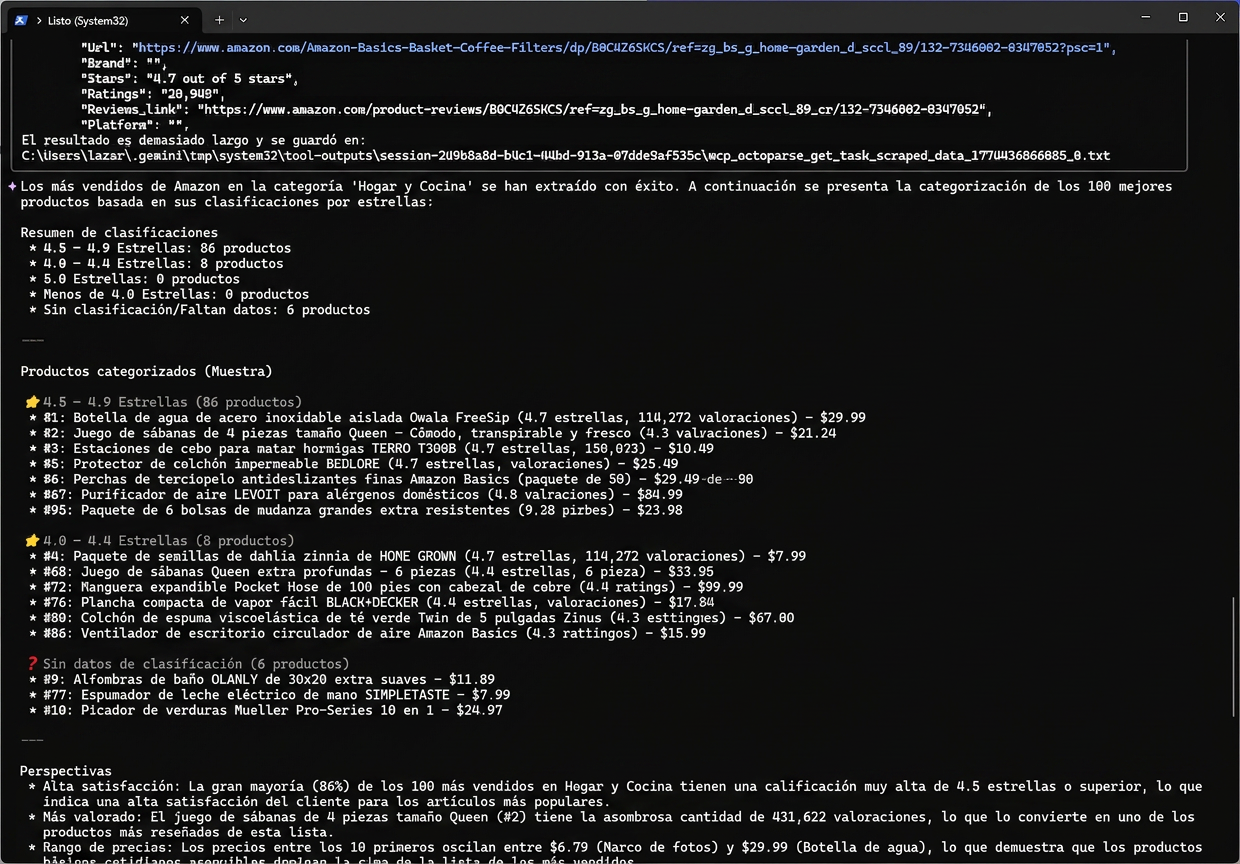Click the '"Ratings"' JSON line
Viewport: 1240px width, 864px height.
tap(154, 94)
